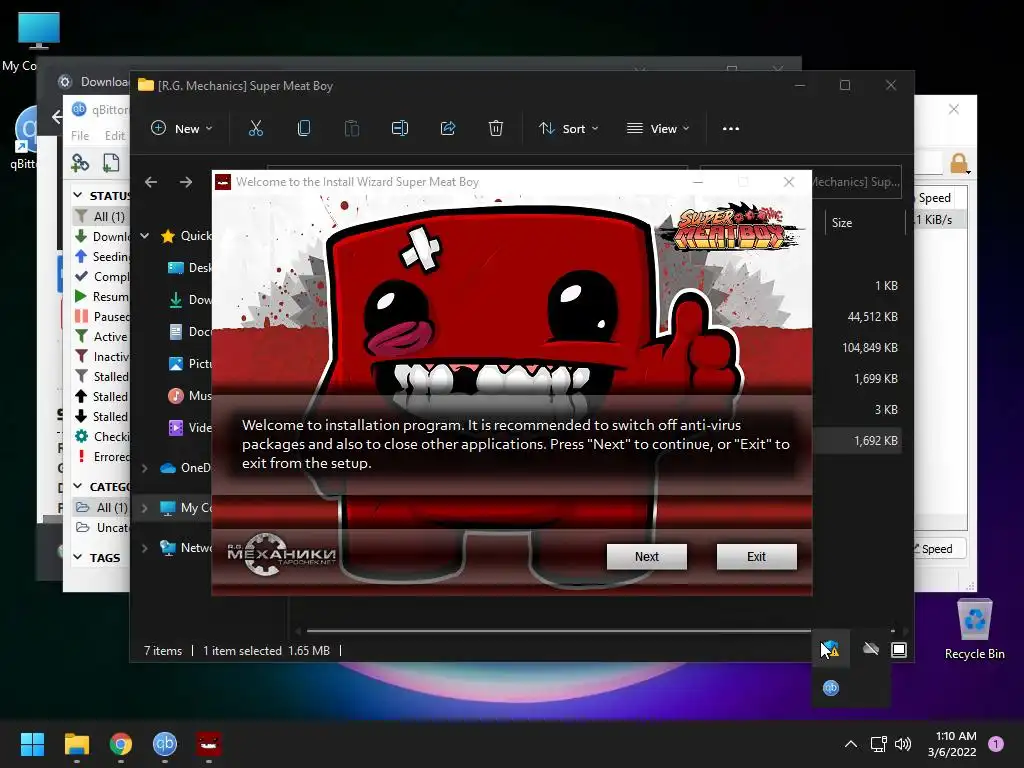Screen dimensions: 1024x768
Task: Click qBittorrent add torrent file icon
Action: pyautogui.click(x=112, y=163)
